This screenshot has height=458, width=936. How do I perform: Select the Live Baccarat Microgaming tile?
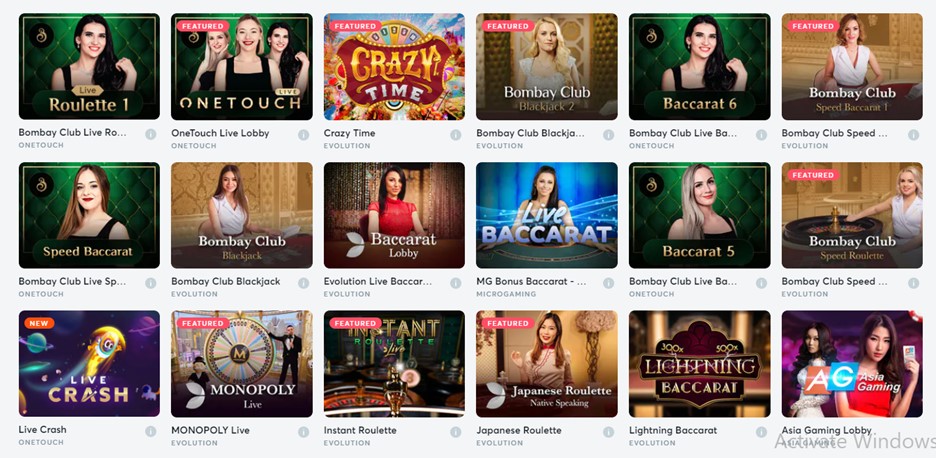point(547,215)
